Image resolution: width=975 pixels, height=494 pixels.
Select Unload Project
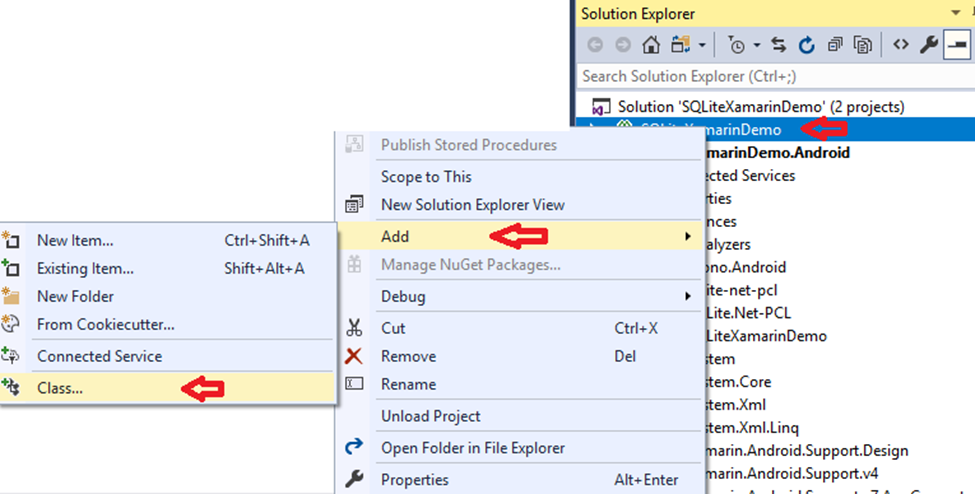(x=520, y=416)
